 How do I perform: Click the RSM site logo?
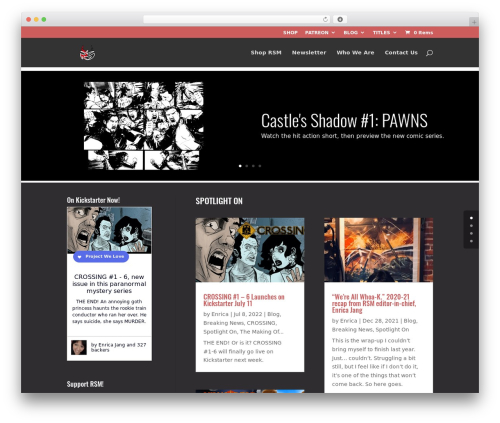(x=87, y=53)
